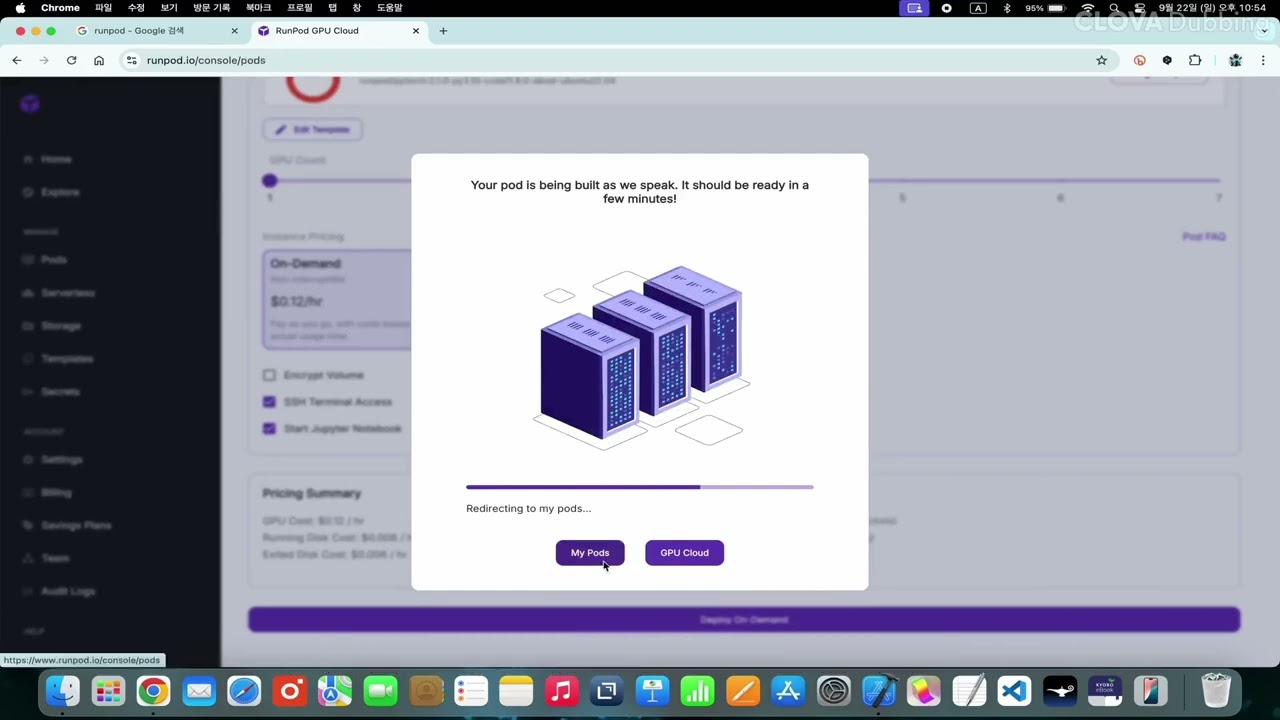The width and height of the screenshot is (1280, 720).
Task: Open the Chrome three-dot menu
Action: 1263,60
